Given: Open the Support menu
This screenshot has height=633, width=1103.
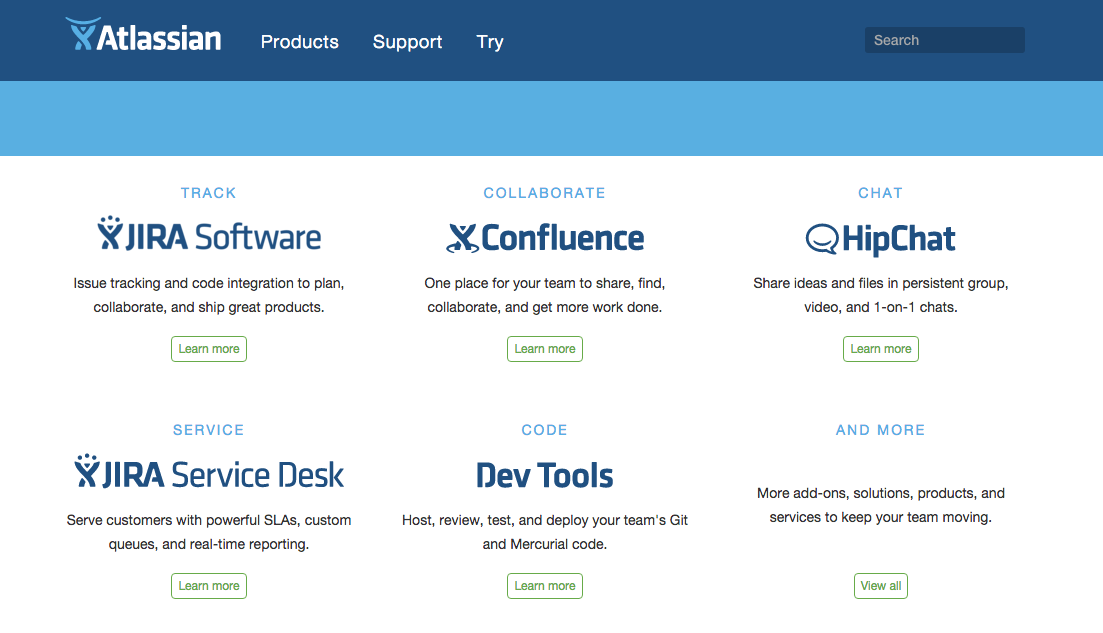Looking at the screenshot, I should (x=407, y=42).
